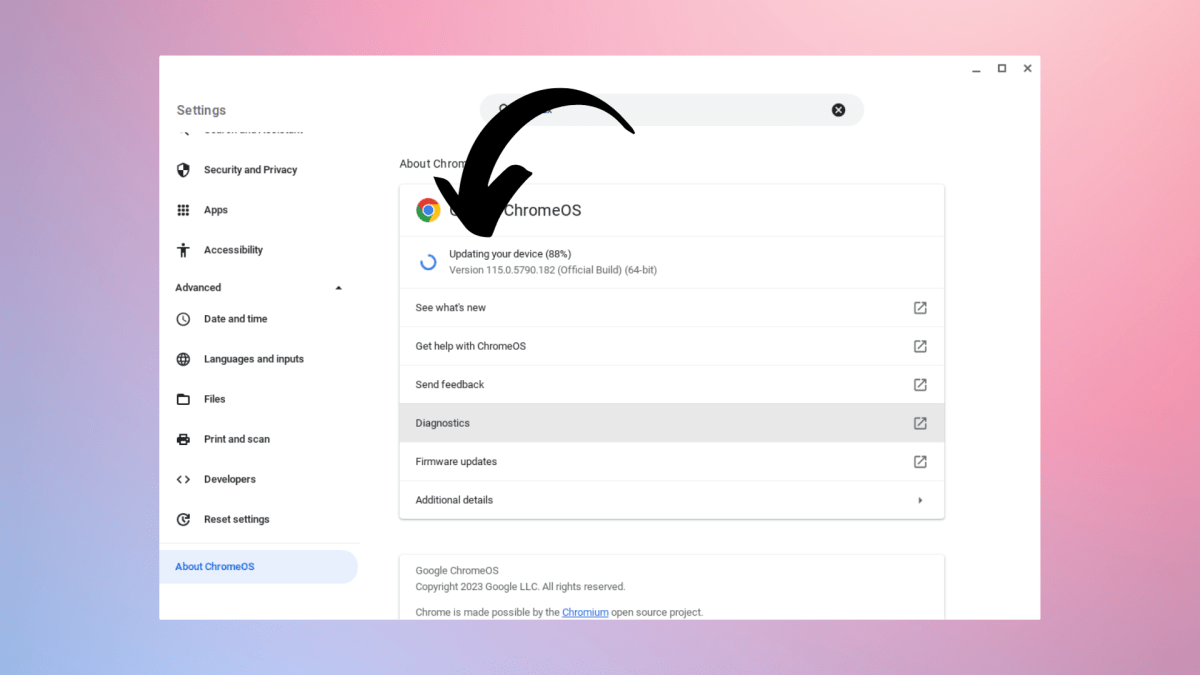Click external link icon for Send feedback
Image resolution: width=1200 pixels, height=675 pixels.
pyautogui.click(x=920, y=385)
